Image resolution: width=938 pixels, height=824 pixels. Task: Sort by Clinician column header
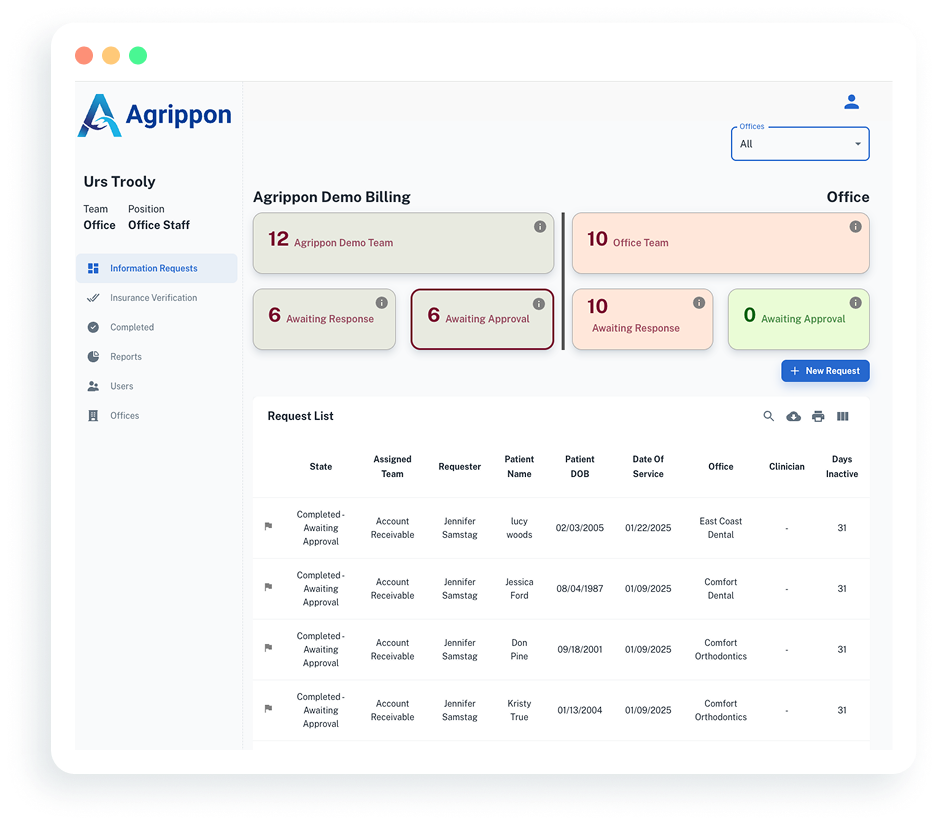pos(787,466)
